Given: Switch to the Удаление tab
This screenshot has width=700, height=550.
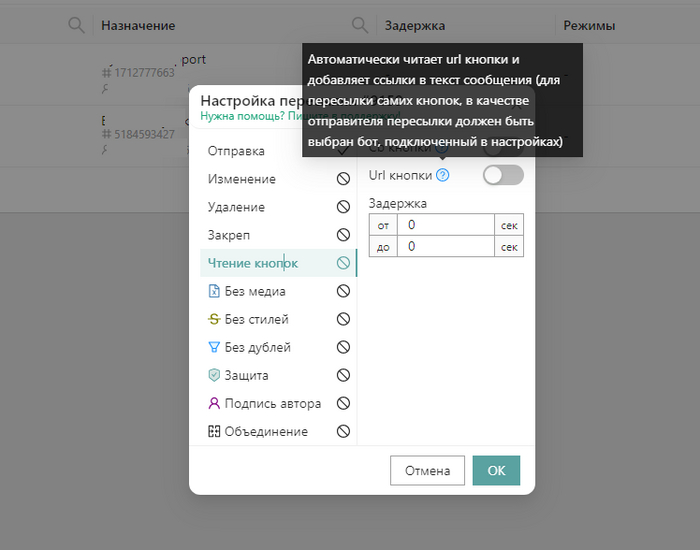Looking at the screenshot, I should click(x=236, y=207).
